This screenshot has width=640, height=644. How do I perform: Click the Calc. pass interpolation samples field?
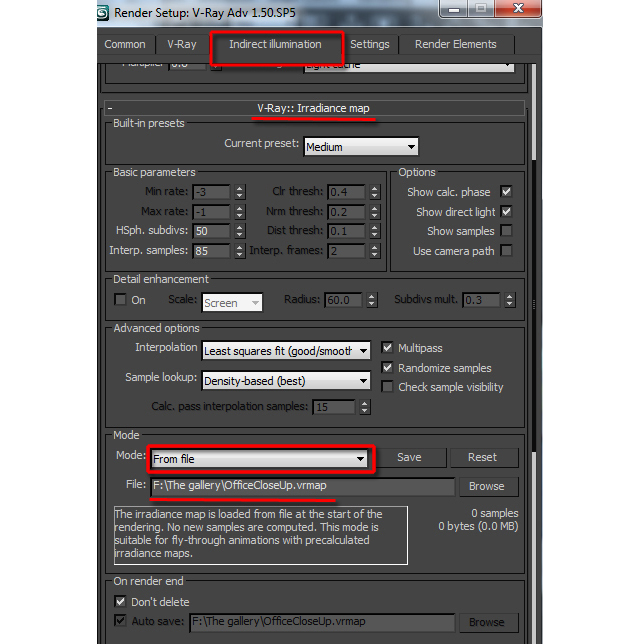tap(334, 407)
